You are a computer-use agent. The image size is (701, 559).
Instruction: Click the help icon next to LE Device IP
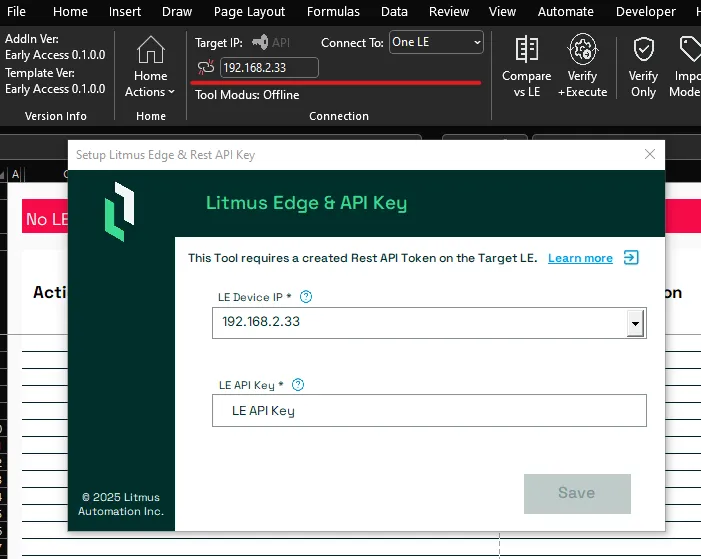coord(306,296)
